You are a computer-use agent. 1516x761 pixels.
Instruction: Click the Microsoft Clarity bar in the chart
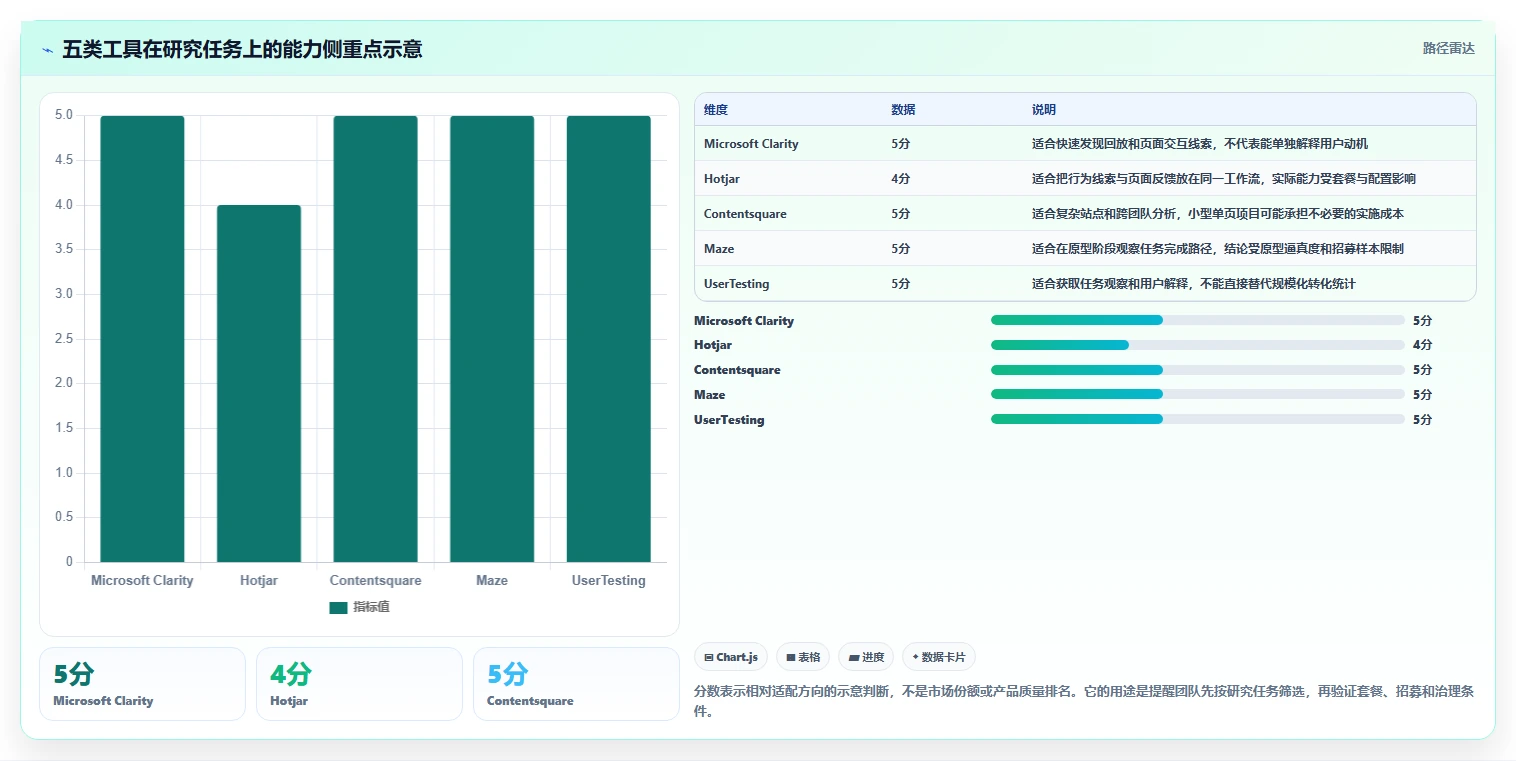(142, 339)
